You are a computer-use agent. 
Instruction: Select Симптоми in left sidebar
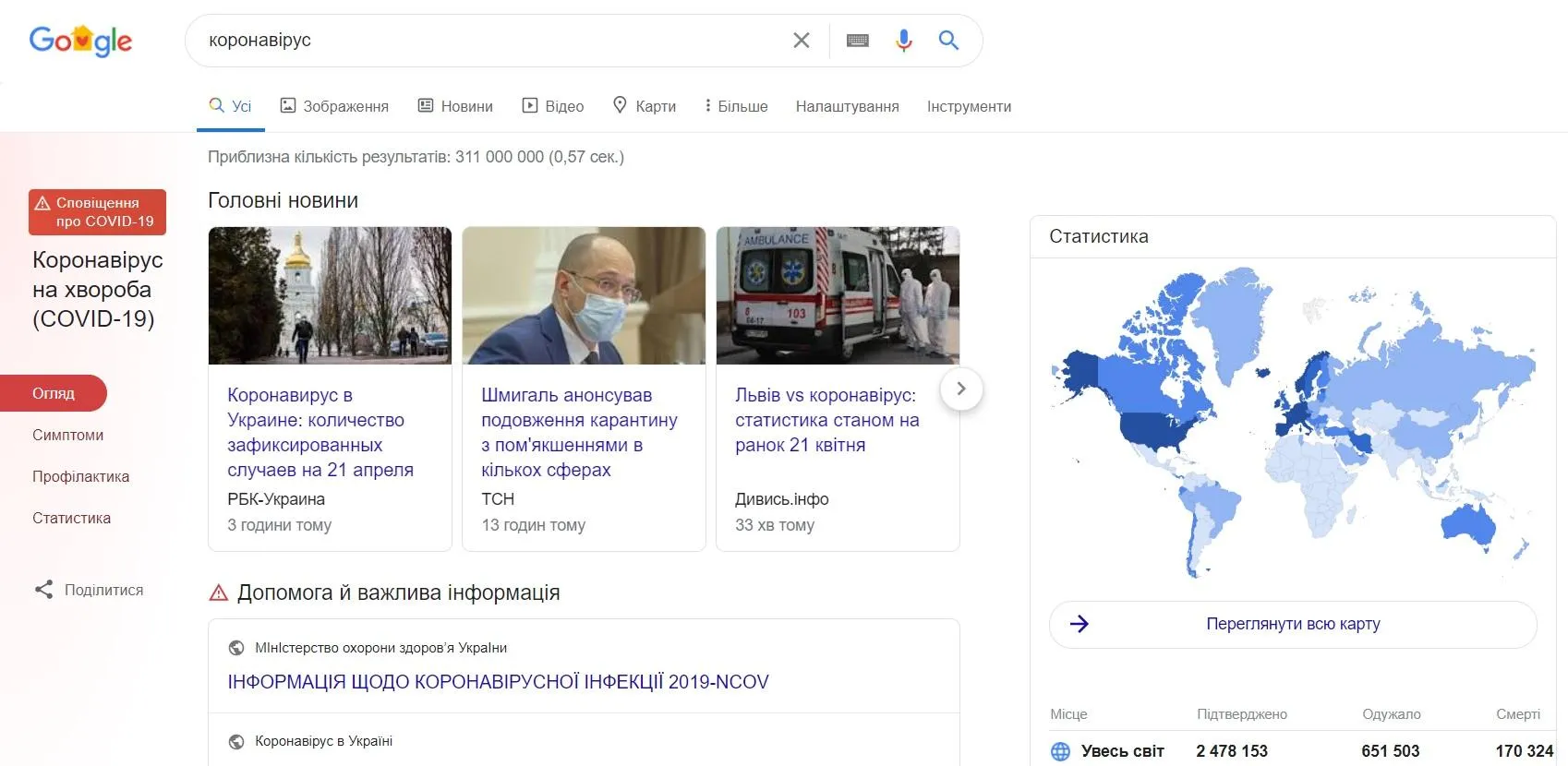[x=67, y=435]
